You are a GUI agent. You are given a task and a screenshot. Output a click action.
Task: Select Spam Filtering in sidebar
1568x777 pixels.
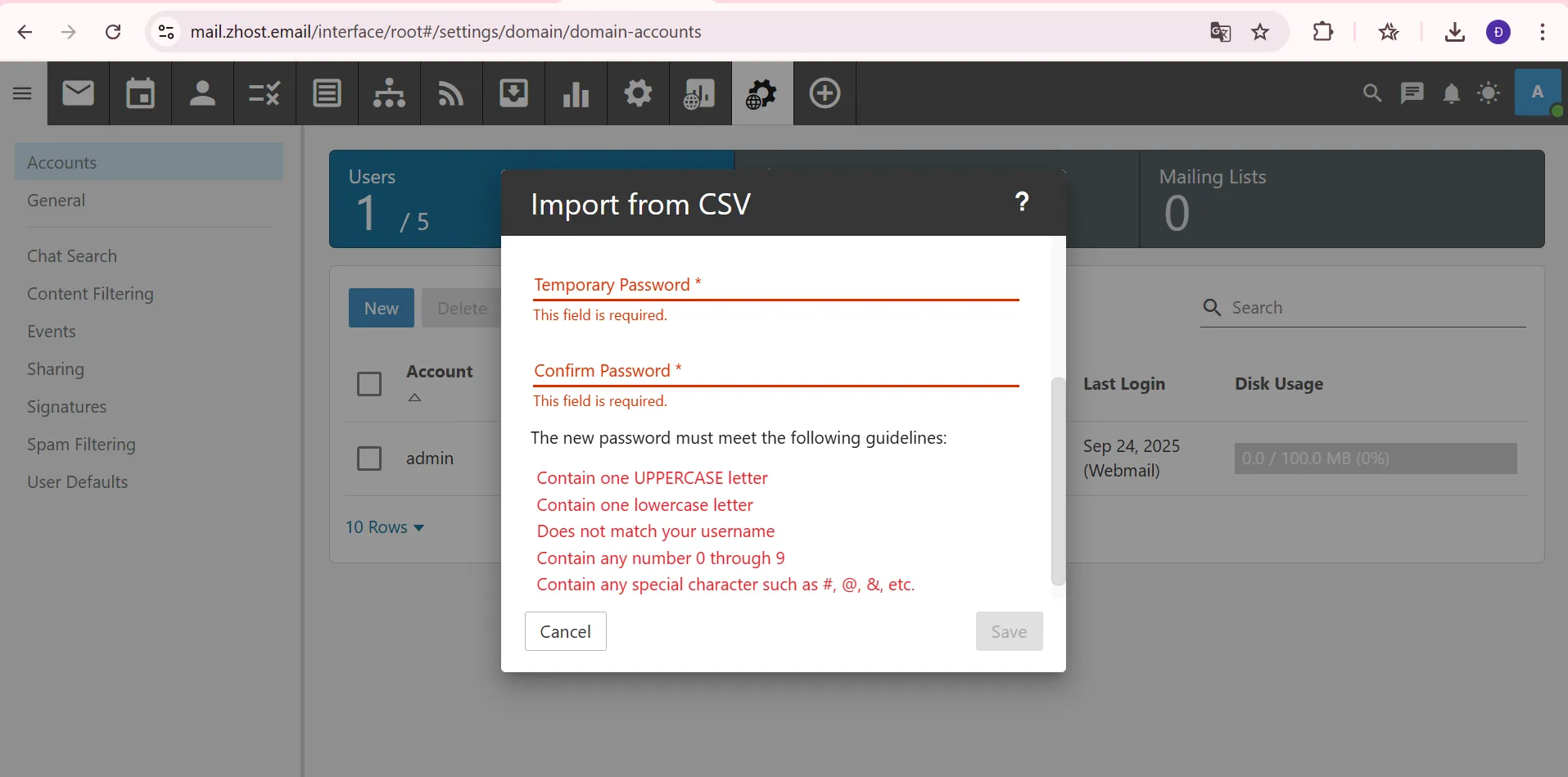(81, 445)
